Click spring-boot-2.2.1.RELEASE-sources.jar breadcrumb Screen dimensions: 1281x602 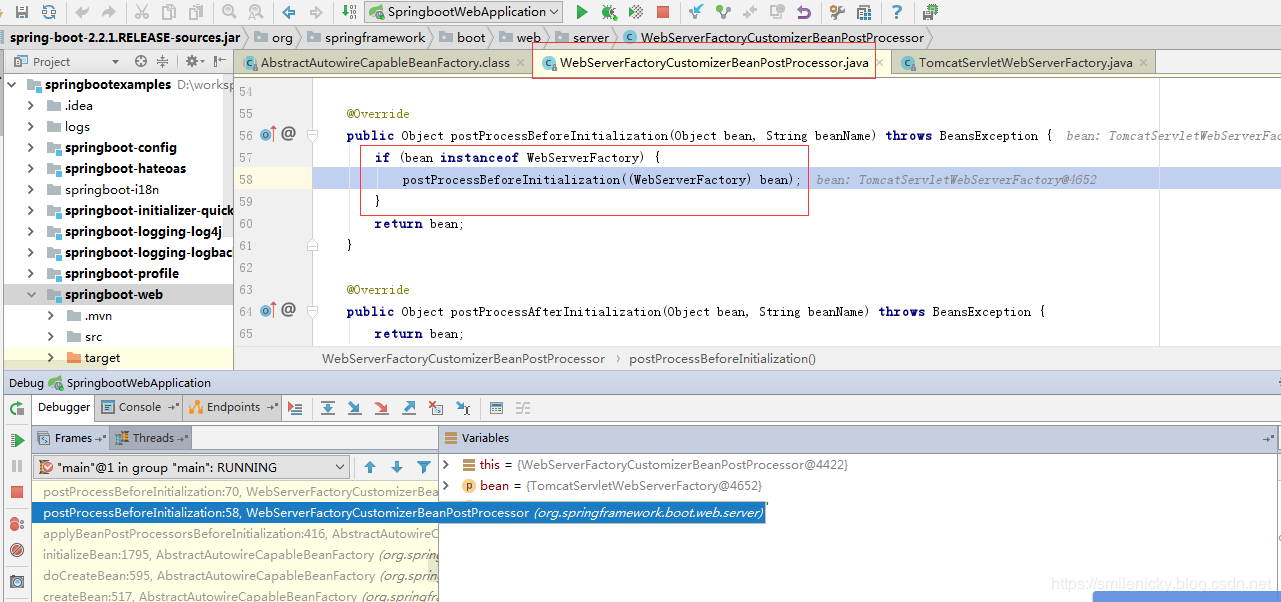coord(125,38)
